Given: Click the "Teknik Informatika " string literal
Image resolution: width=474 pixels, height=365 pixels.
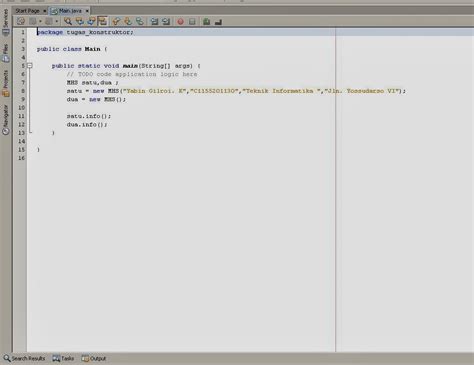Looking at the screenshot, I should 281,91.
